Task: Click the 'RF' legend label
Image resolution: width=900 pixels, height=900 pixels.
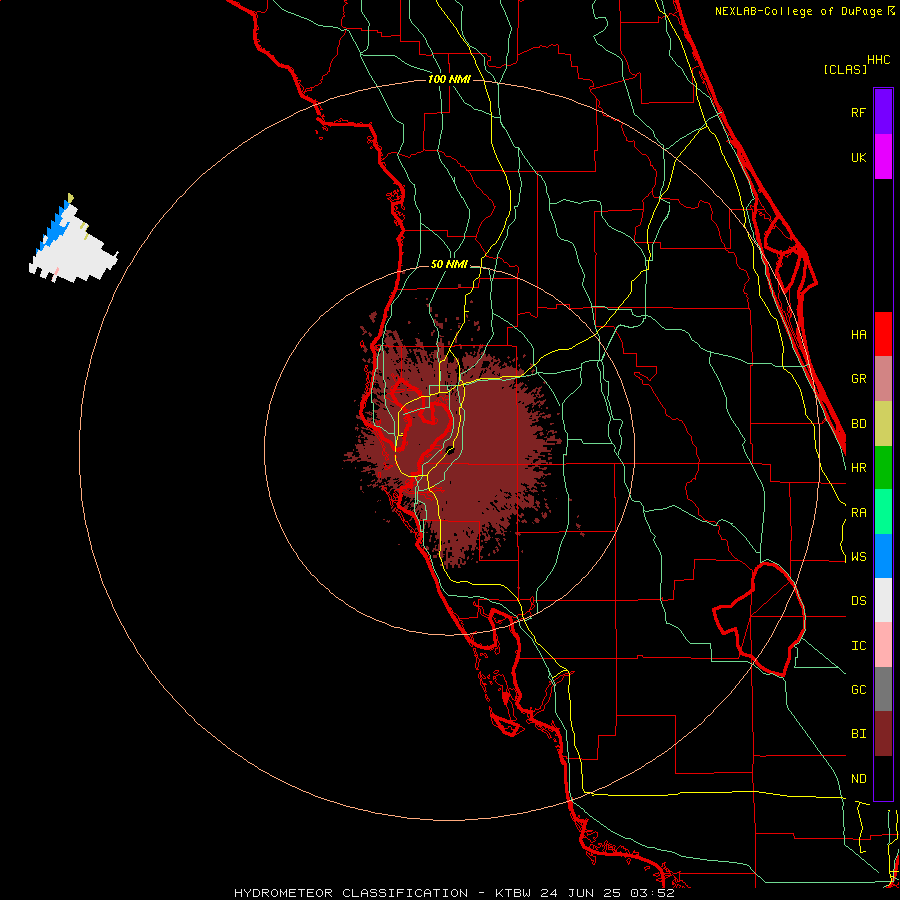Action: [x=859, y=112]
